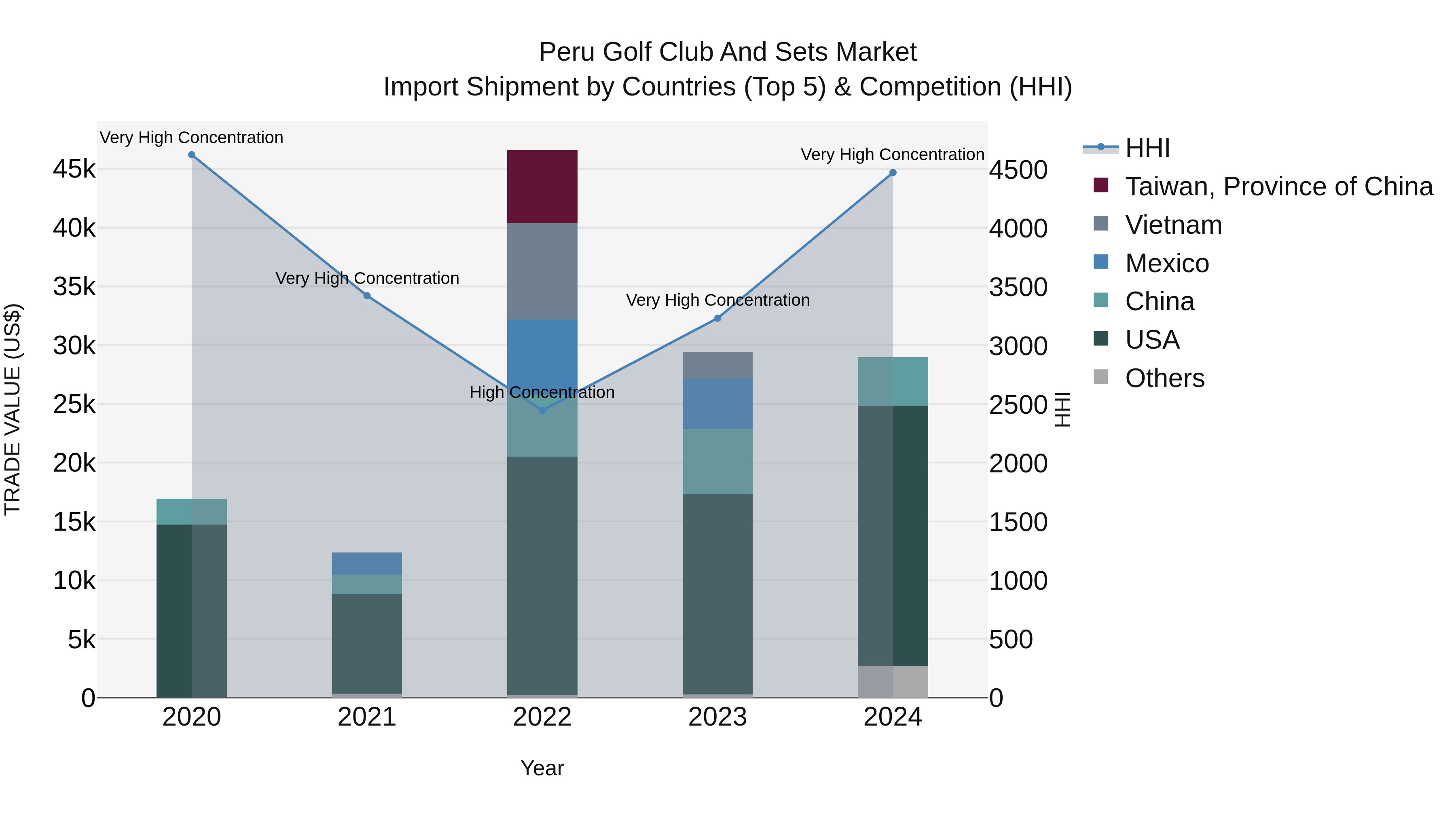Click the Mexico bar segment in 2021
Image resolution: width=1456 pixels, height=819 pixels.
tap(367, 564)
